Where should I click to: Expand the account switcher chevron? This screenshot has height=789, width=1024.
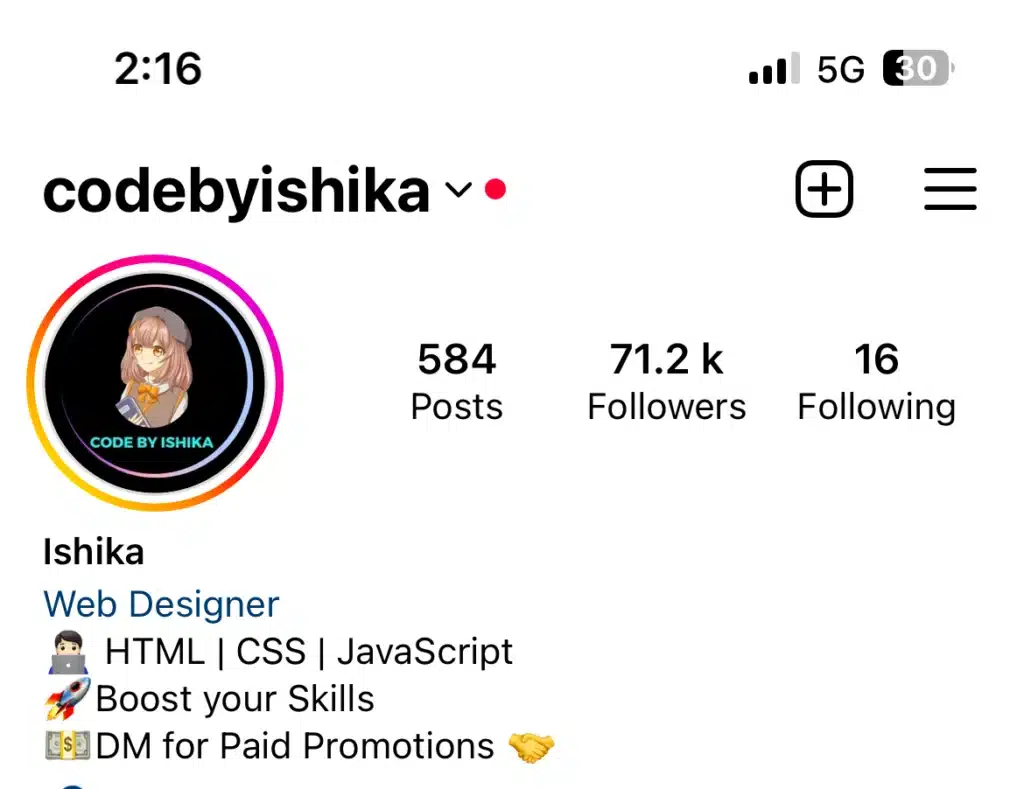tap(458, 190)
